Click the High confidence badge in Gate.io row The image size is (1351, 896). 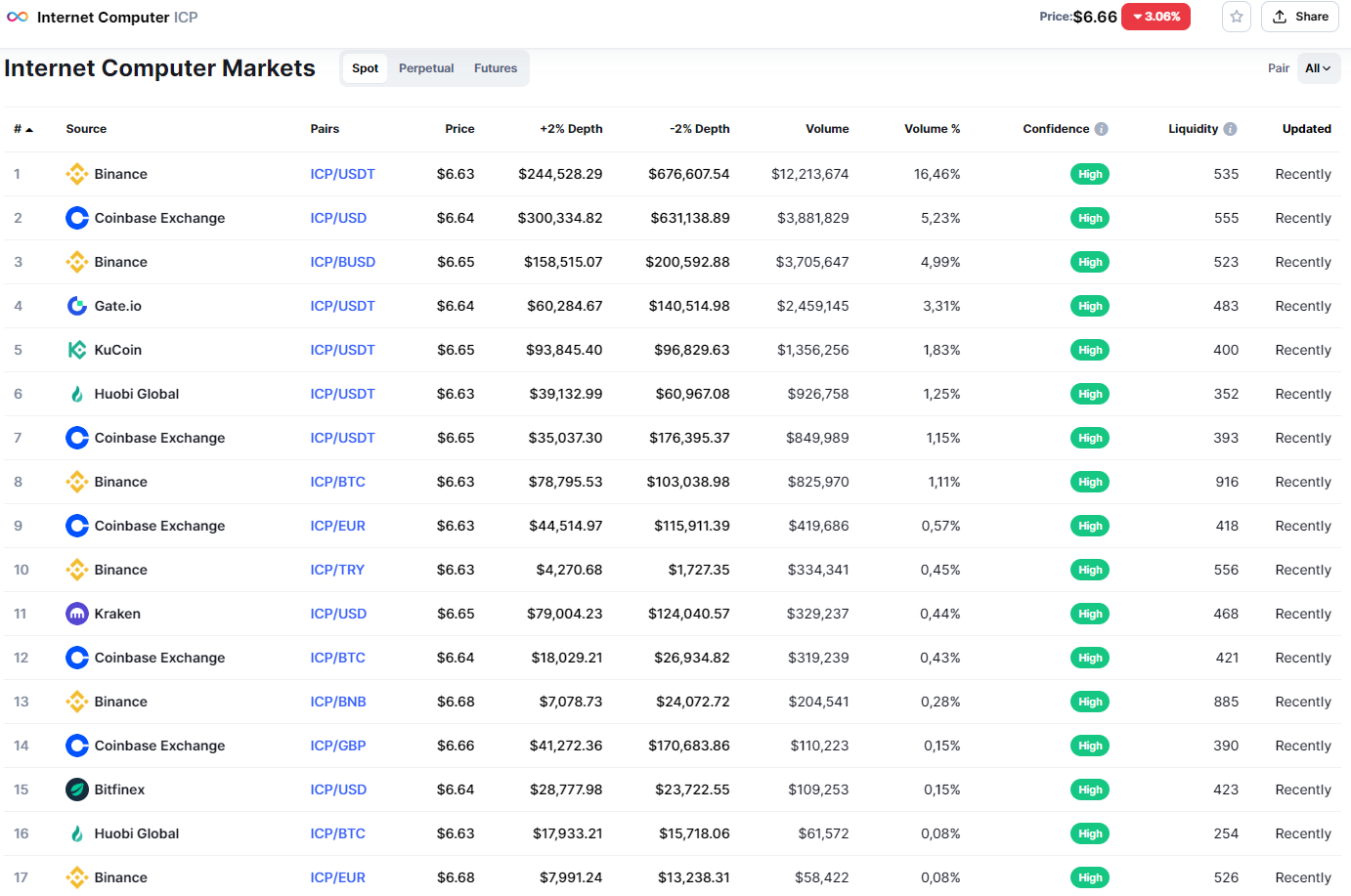point(1090,306)
